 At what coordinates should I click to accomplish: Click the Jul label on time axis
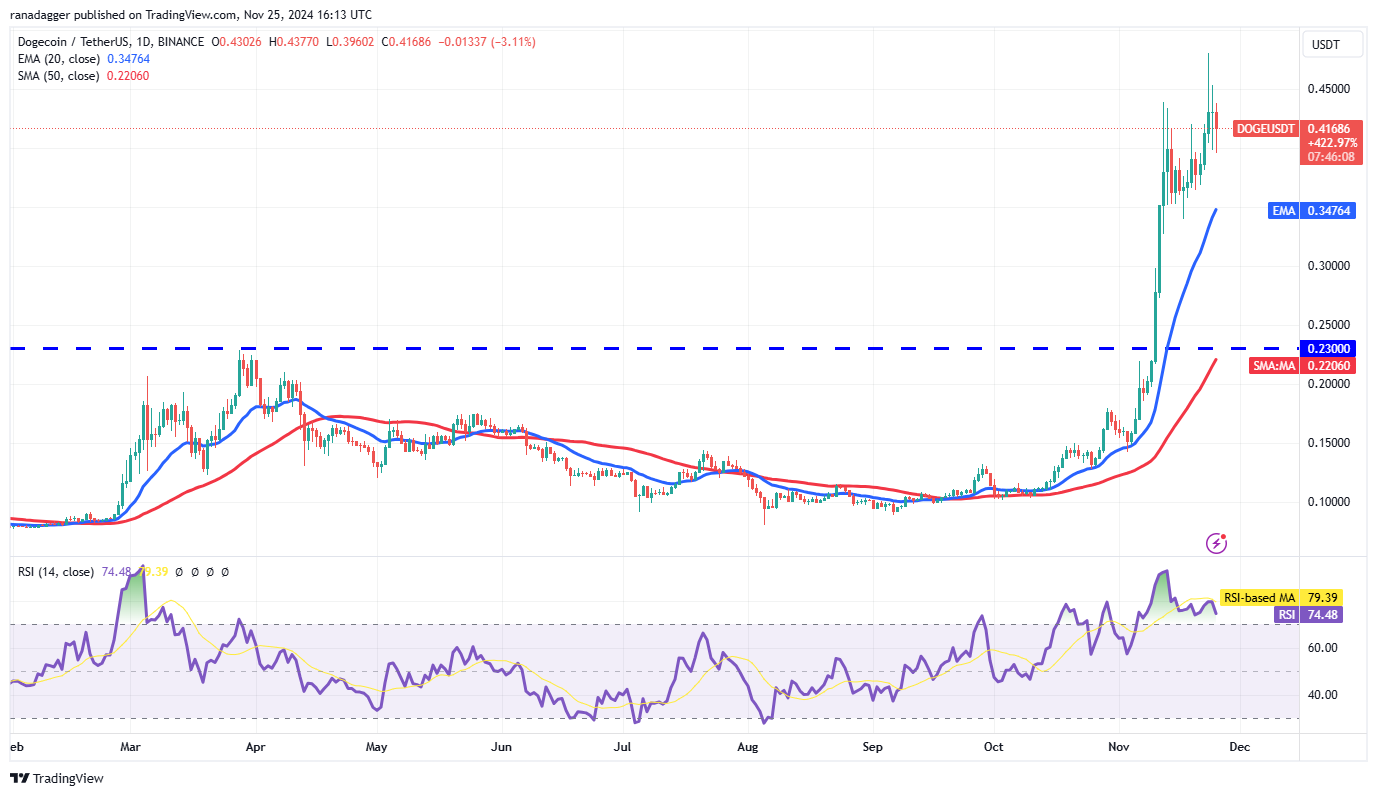coord(623,747)
